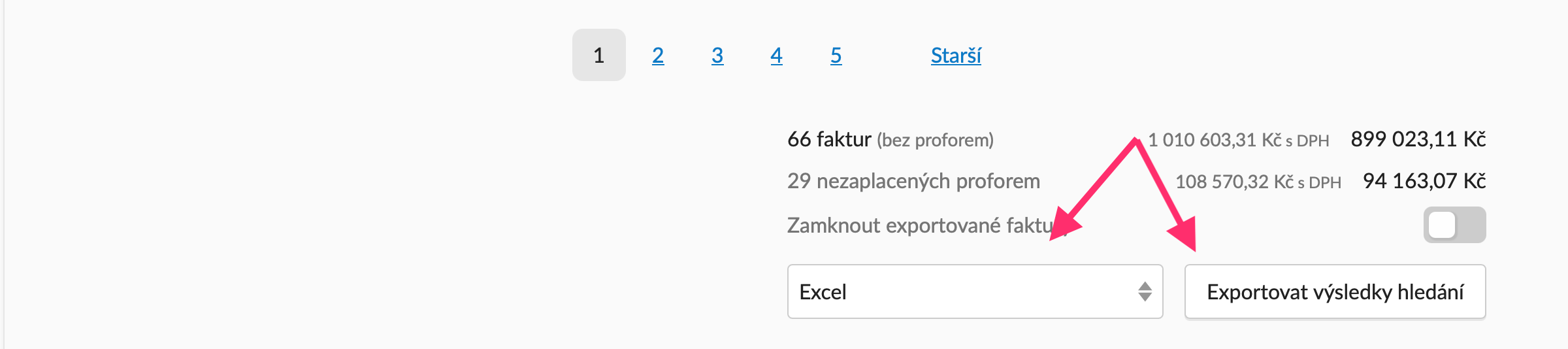Jump to page 2 of invoices
The width and height of the screenshot is (1568, 349).
(658, 56)
